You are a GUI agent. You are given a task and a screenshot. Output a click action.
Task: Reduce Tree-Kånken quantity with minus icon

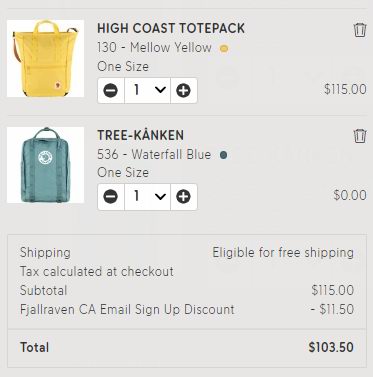pyautogui.click(x=111, y=197)
